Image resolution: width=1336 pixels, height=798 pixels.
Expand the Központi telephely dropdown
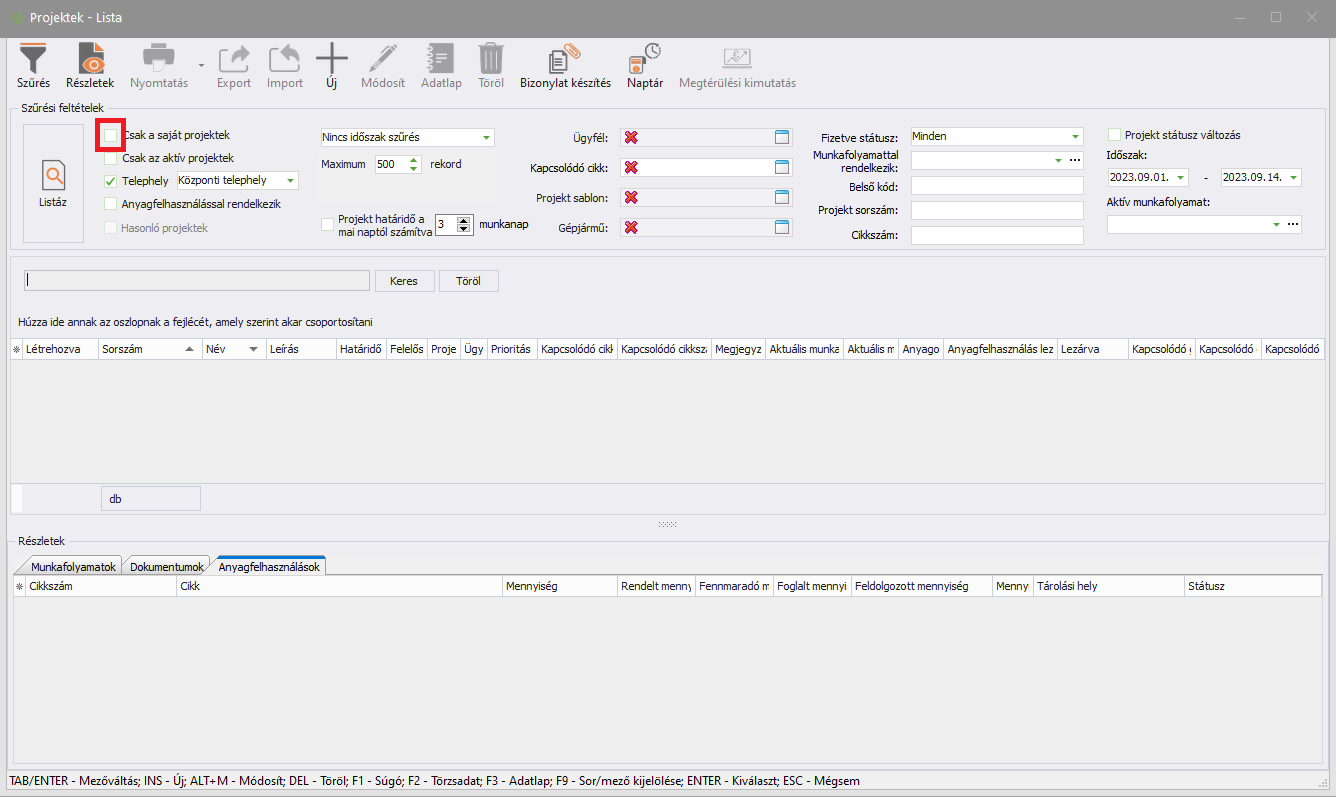pos(290,181)
